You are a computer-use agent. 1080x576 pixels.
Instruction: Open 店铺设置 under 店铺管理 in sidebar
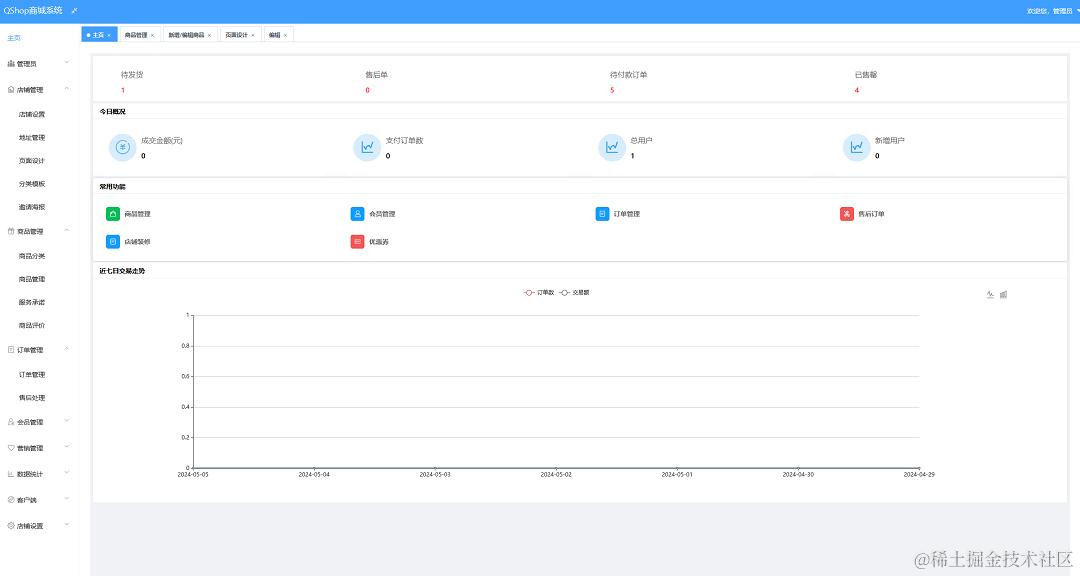pyautogui.click(x=32, y=114)
